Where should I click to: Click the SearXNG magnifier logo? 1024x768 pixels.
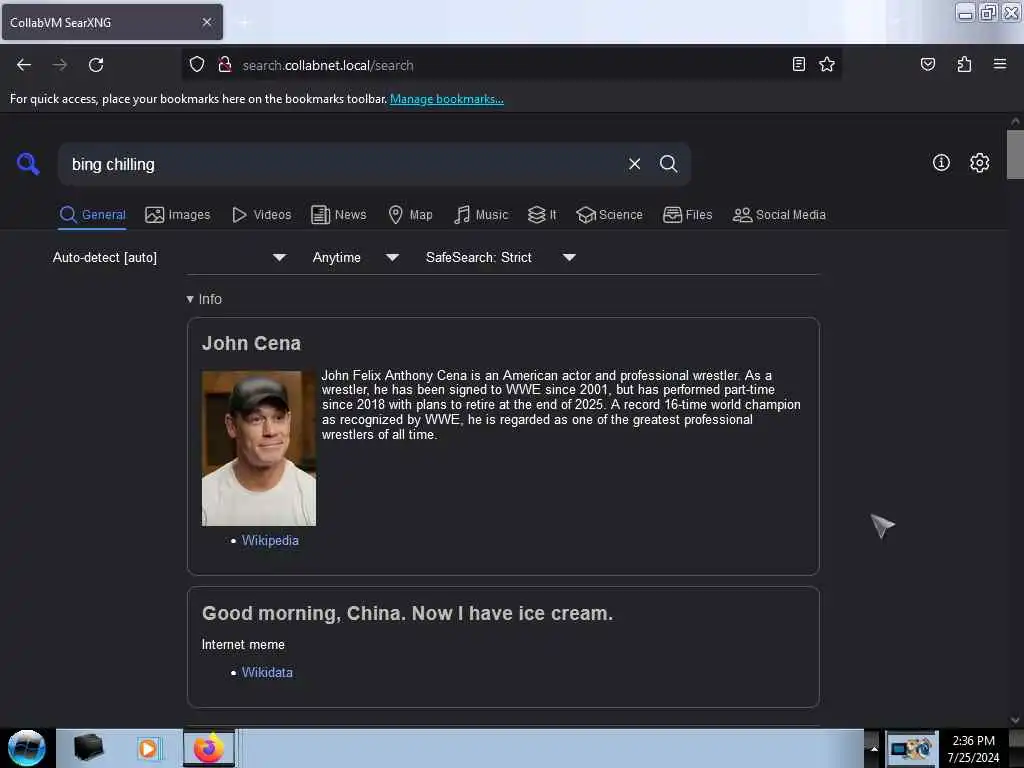point(28,163)
